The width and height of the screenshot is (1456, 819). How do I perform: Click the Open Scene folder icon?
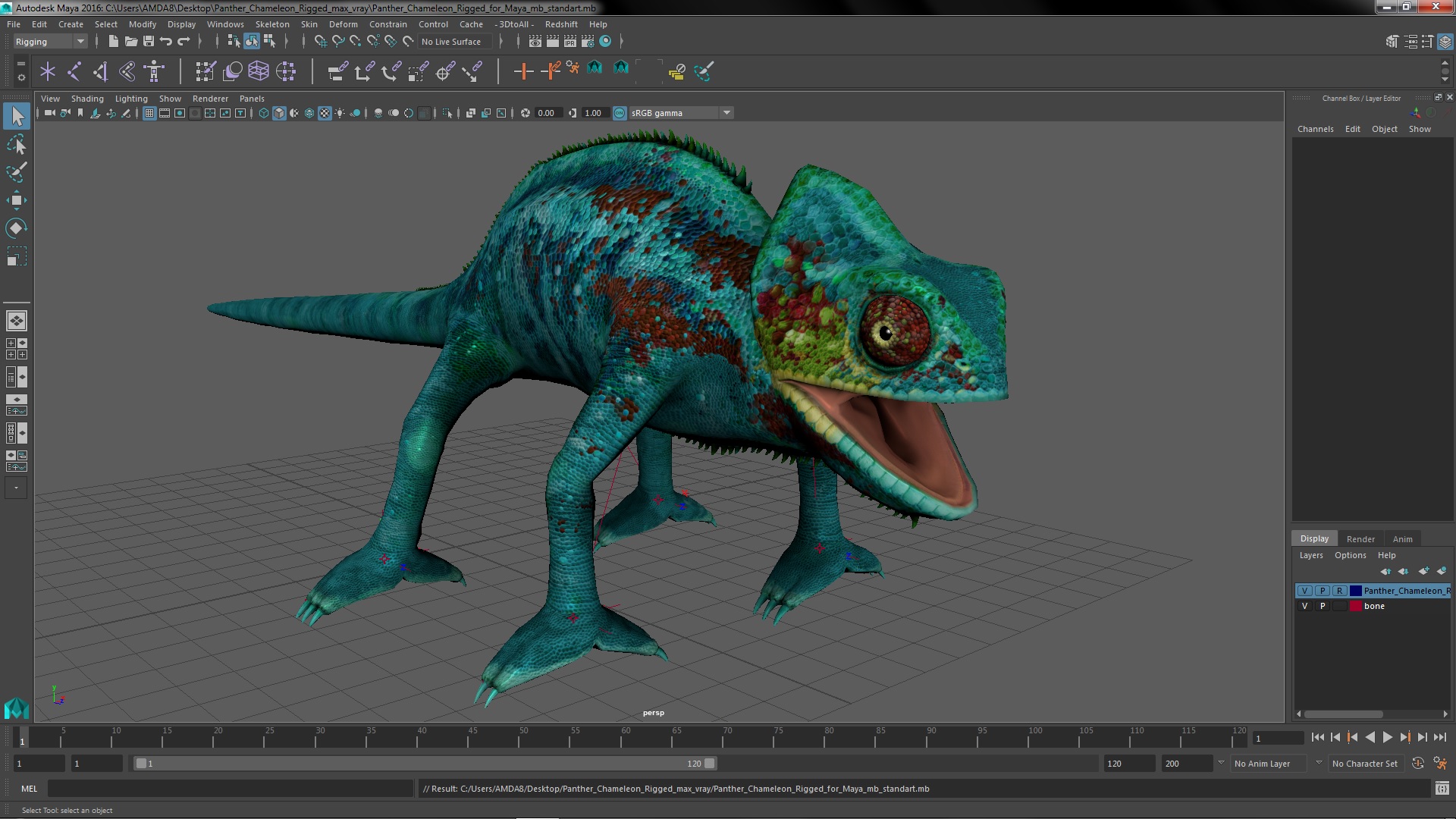point(130,42)
